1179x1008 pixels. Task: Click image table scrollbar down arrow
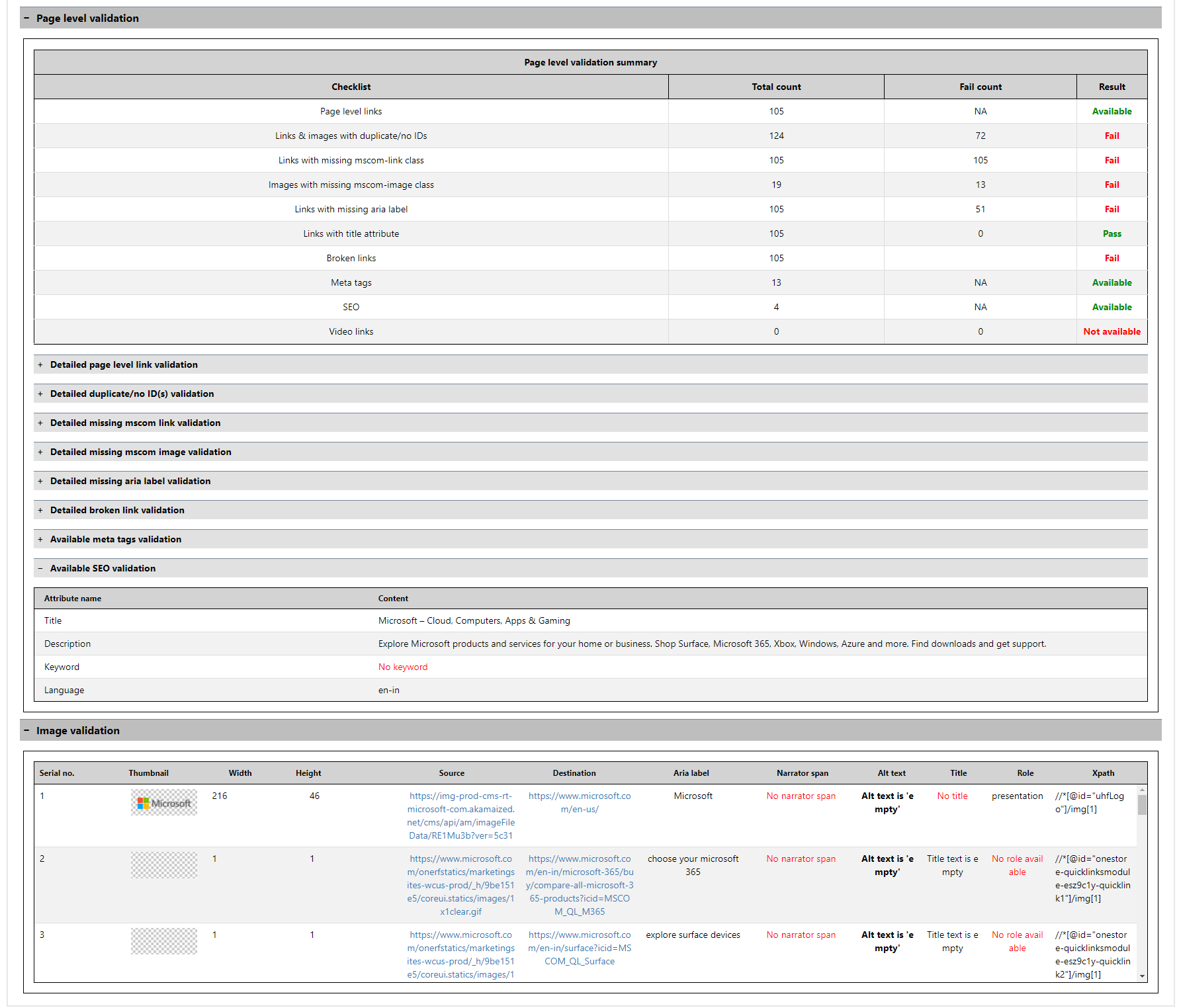tap(1142, 977)
